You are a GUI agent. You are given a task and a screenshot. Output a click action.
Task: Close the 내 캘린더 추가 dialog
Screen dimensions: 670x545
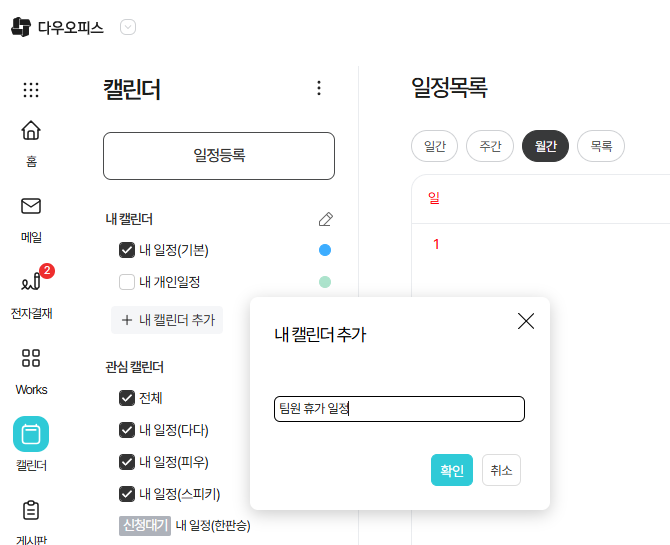click(526, 321)
